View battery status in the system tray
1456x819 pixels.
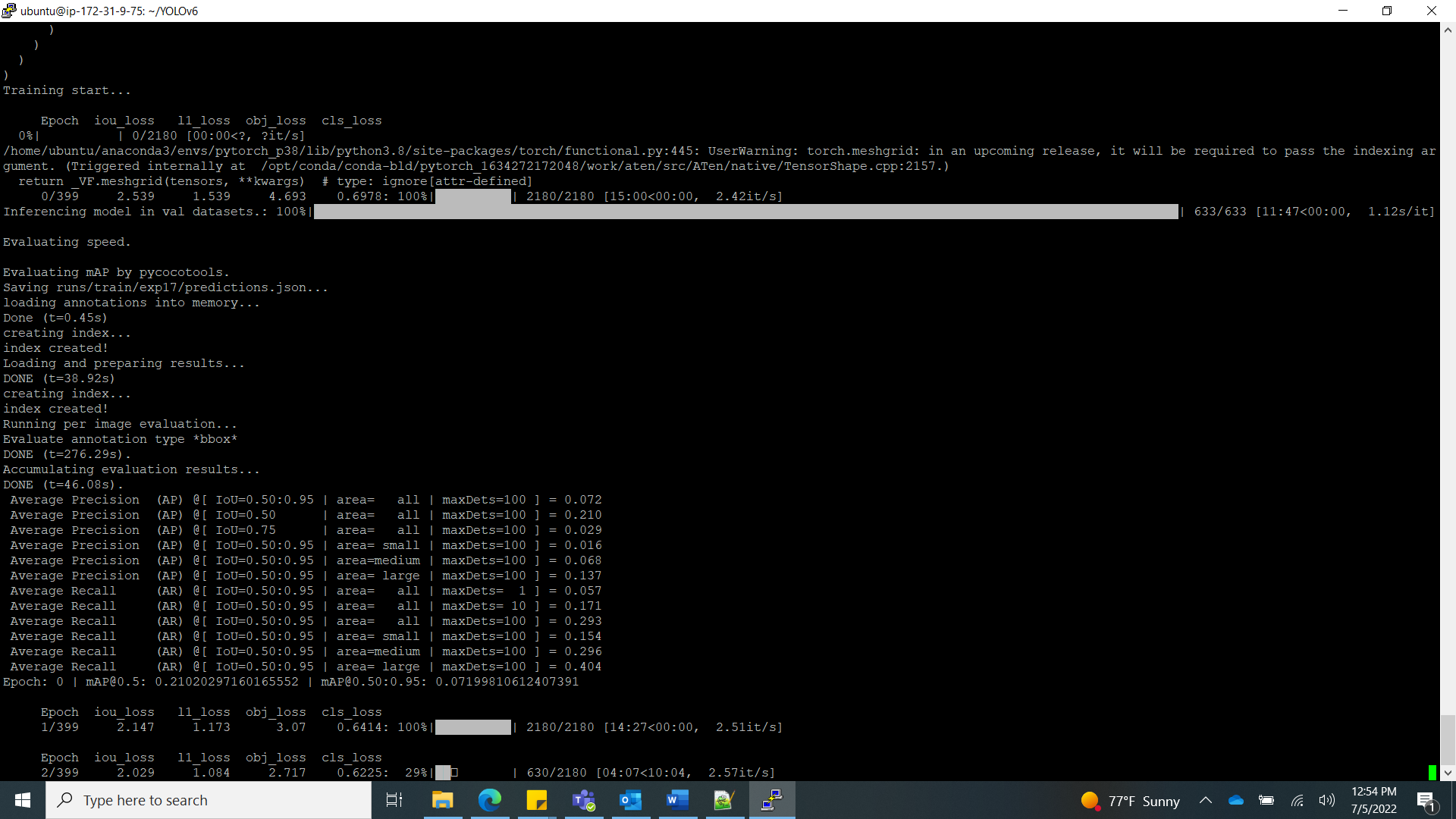1266,800
